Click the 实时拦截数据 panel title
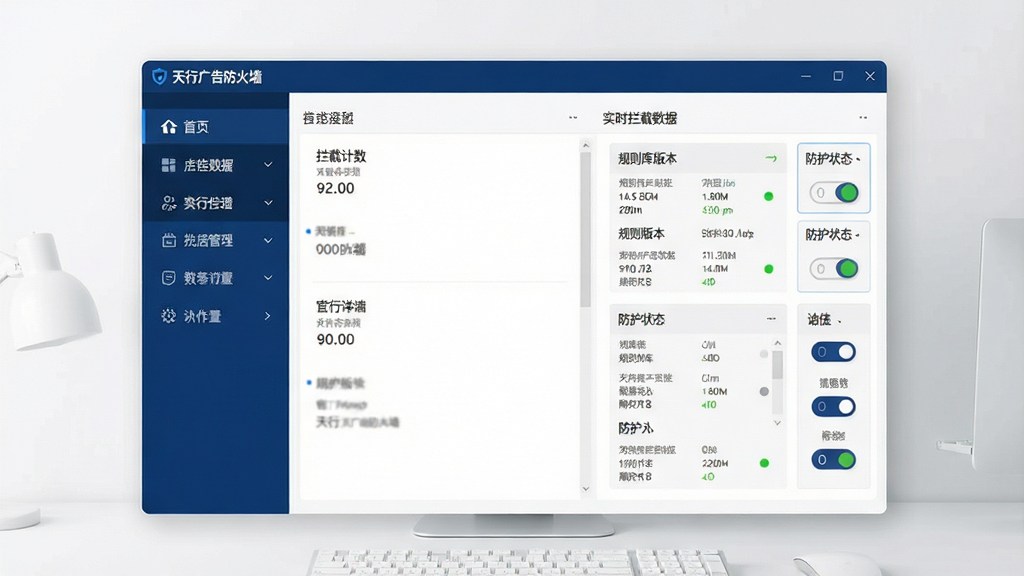This screenshot has height=576, width=1024. [x=639, y=118]
